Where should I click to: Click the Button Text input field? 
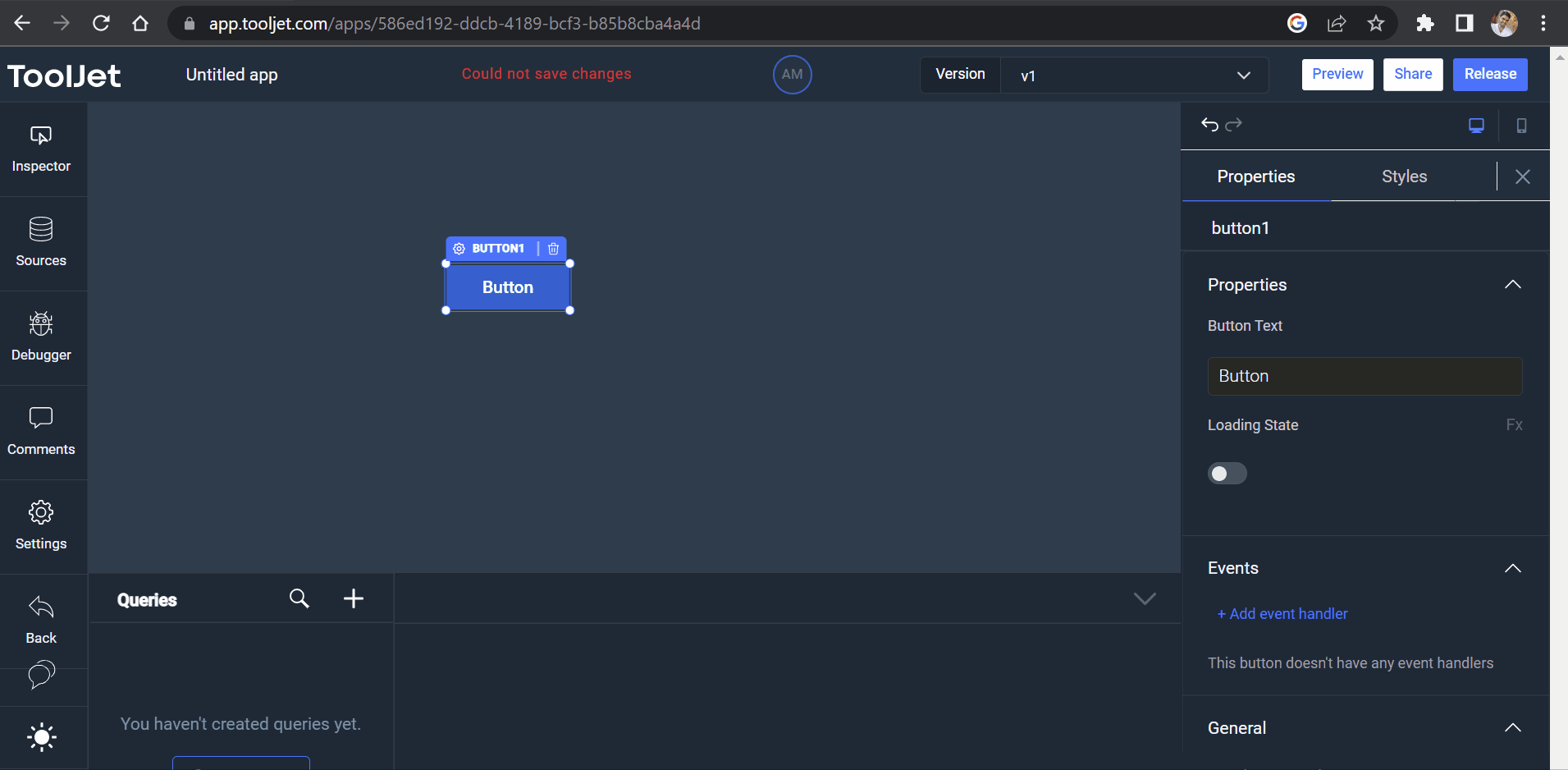[1365, 376]
